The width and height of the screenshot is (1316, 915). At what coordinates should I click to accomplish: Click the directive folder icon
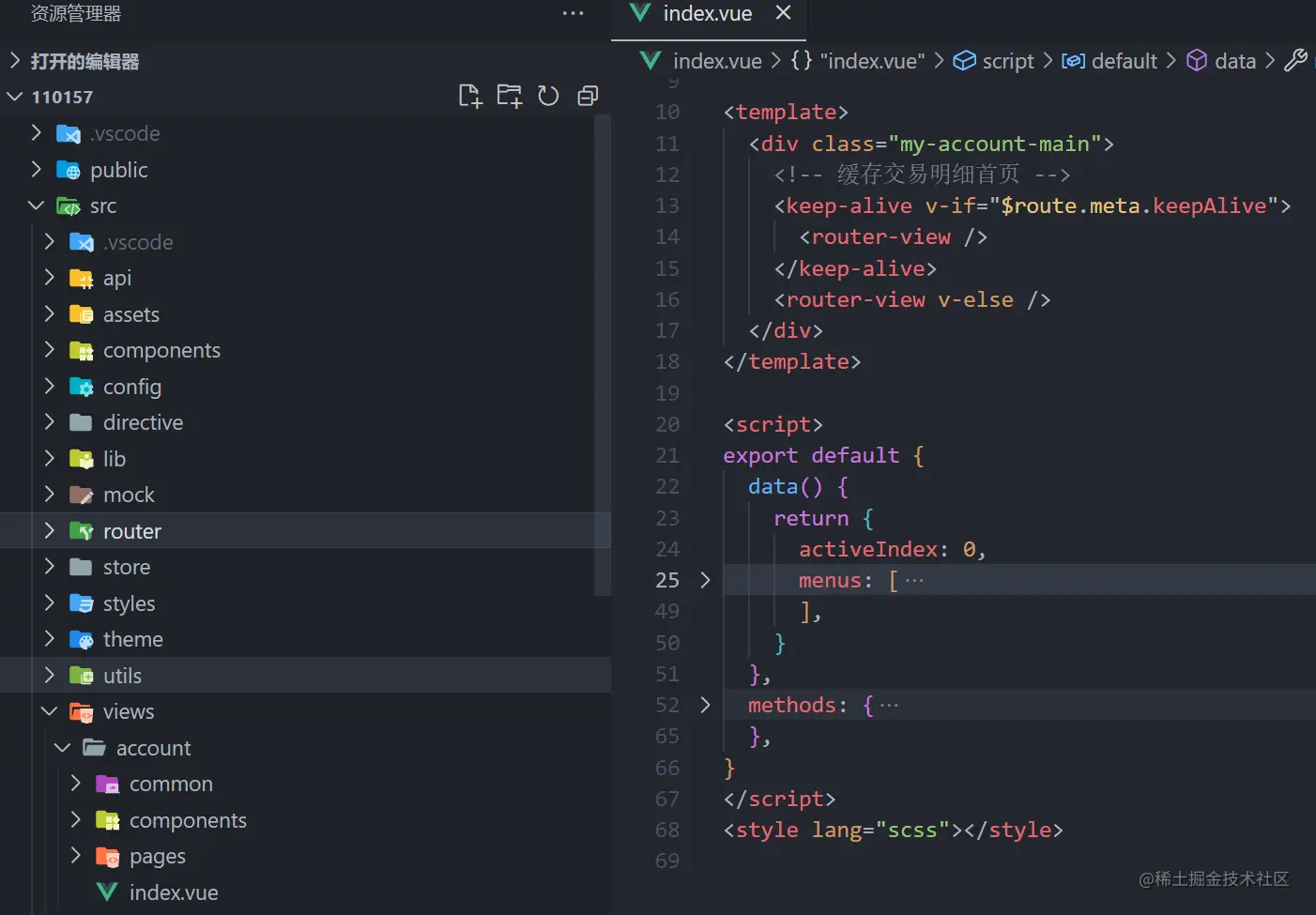point(82,422)
